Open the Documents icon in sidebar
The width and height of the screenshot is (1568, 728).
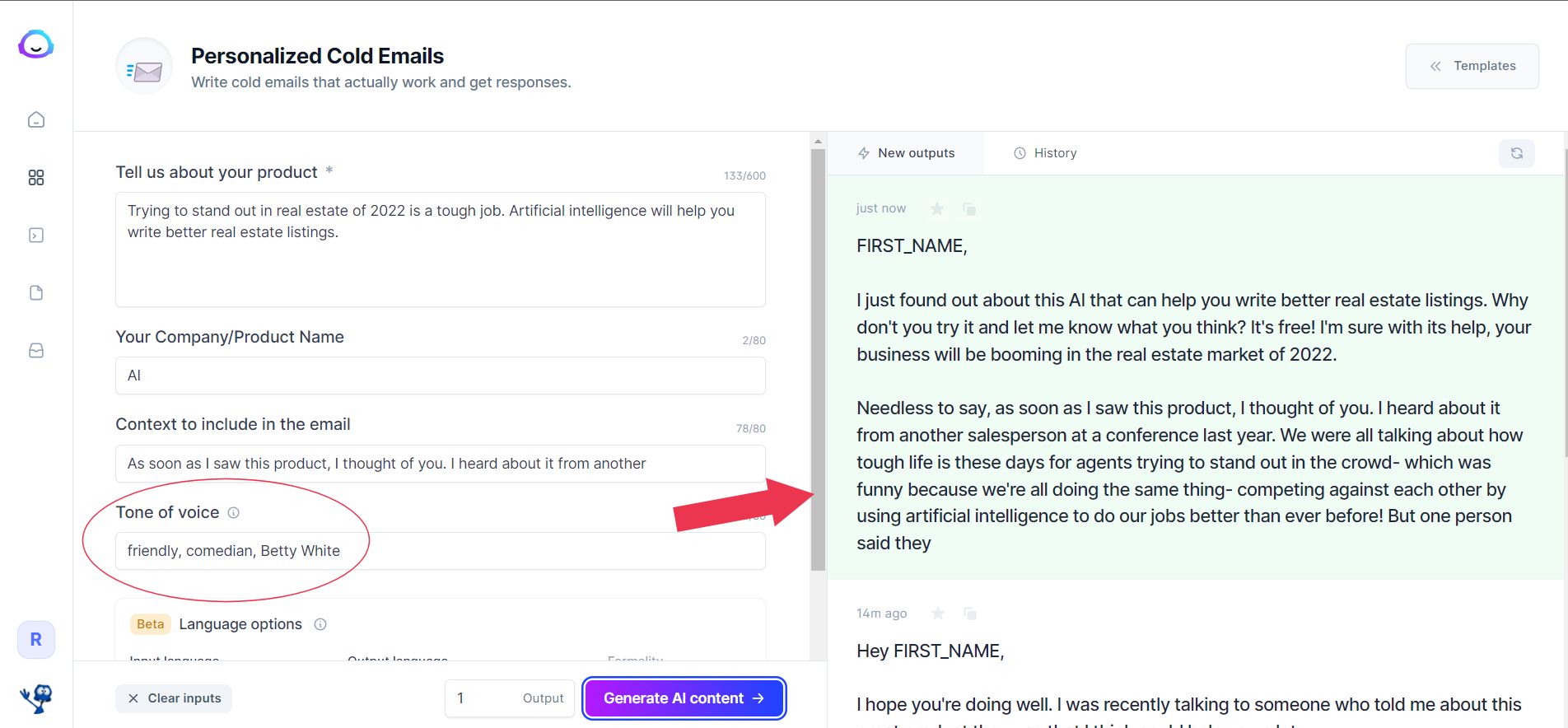[36, 293]
